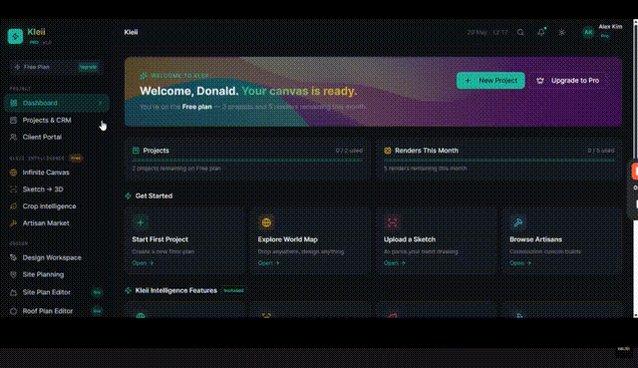Open the search icon in top bar
The width and height of the screenshot is (638, 368).
click(520, 32)
